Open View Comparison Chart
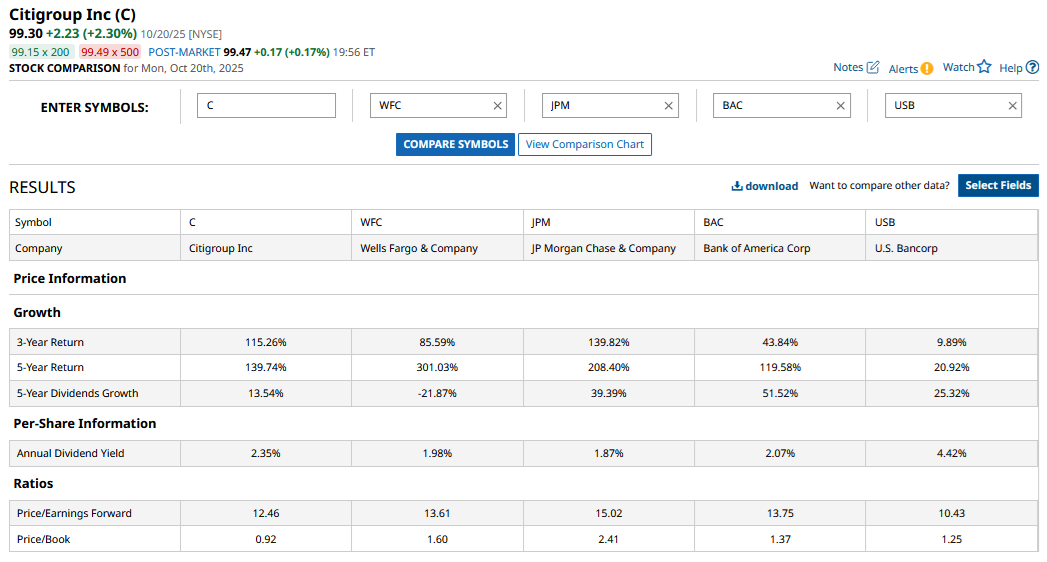 pyautogui.click(x=585, y=145)
